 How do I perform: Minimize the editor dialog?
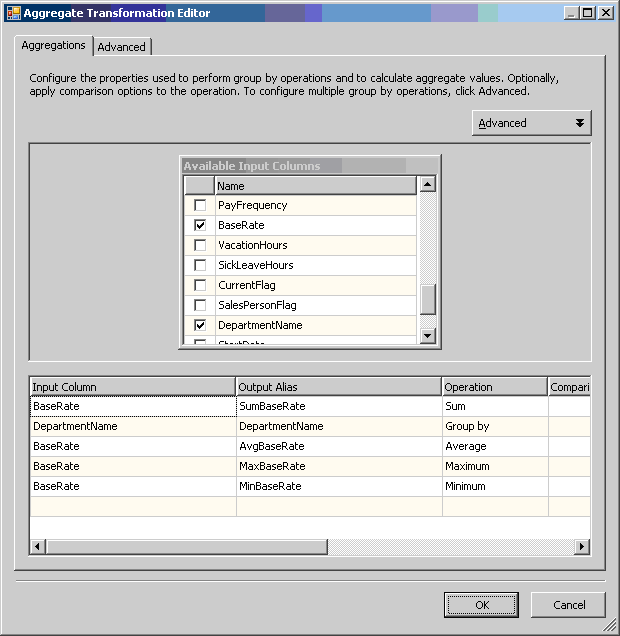pos(571,12)
